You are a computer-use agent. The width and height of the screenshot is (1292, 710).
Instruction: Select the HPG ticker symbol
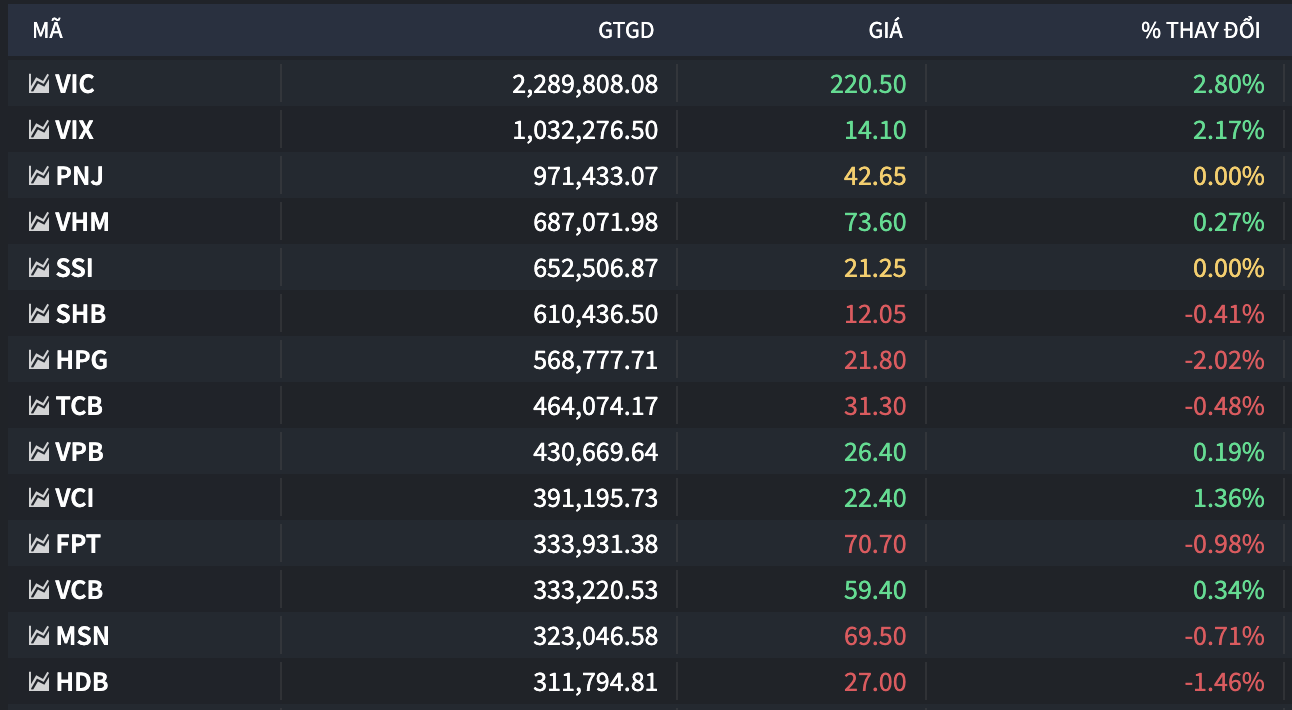click(x=82, y=360)
